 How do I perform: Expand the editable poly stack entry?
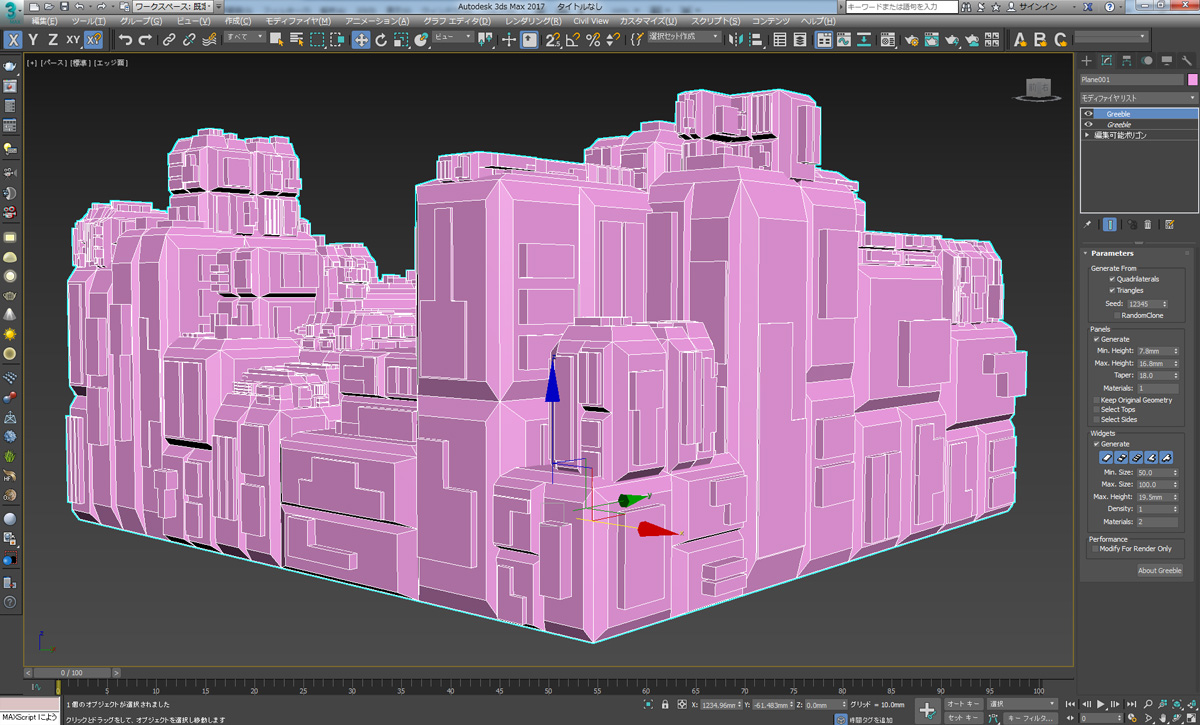point(1088,134)
